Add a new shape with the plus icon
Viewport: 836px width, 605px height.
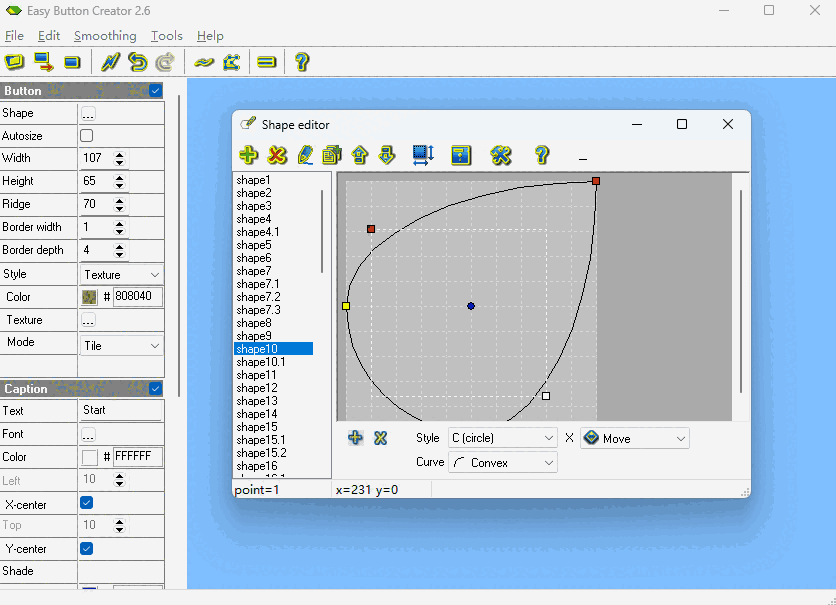[248, 156]
